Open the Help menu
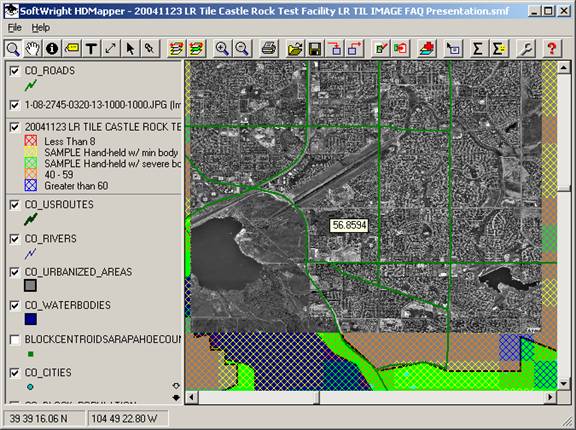The image size is (576, 430). click(40, 28)
